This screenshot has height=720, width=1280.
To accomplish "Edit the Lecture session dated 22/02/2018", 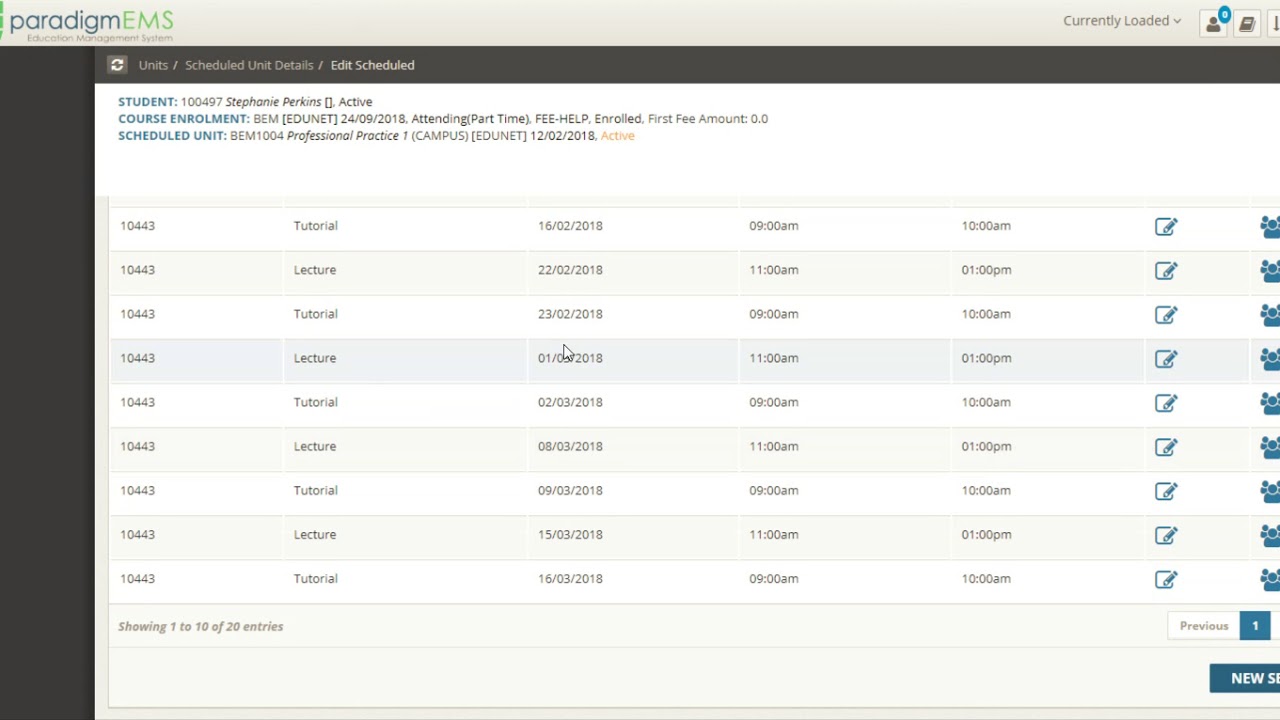I will (x=1166, y=271).
